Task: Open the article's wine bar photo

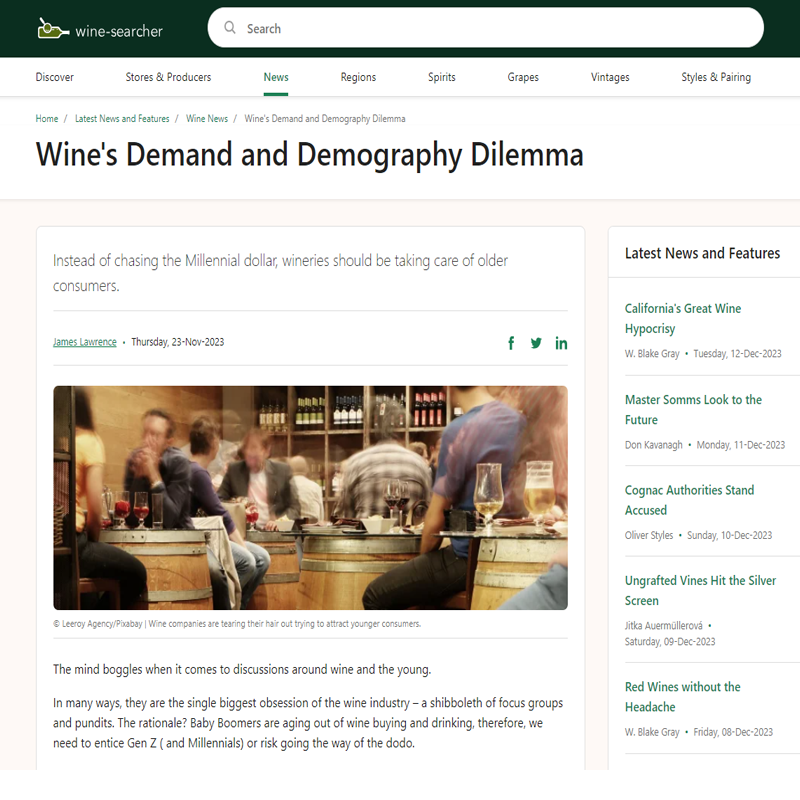Action: tap(310, 497)
